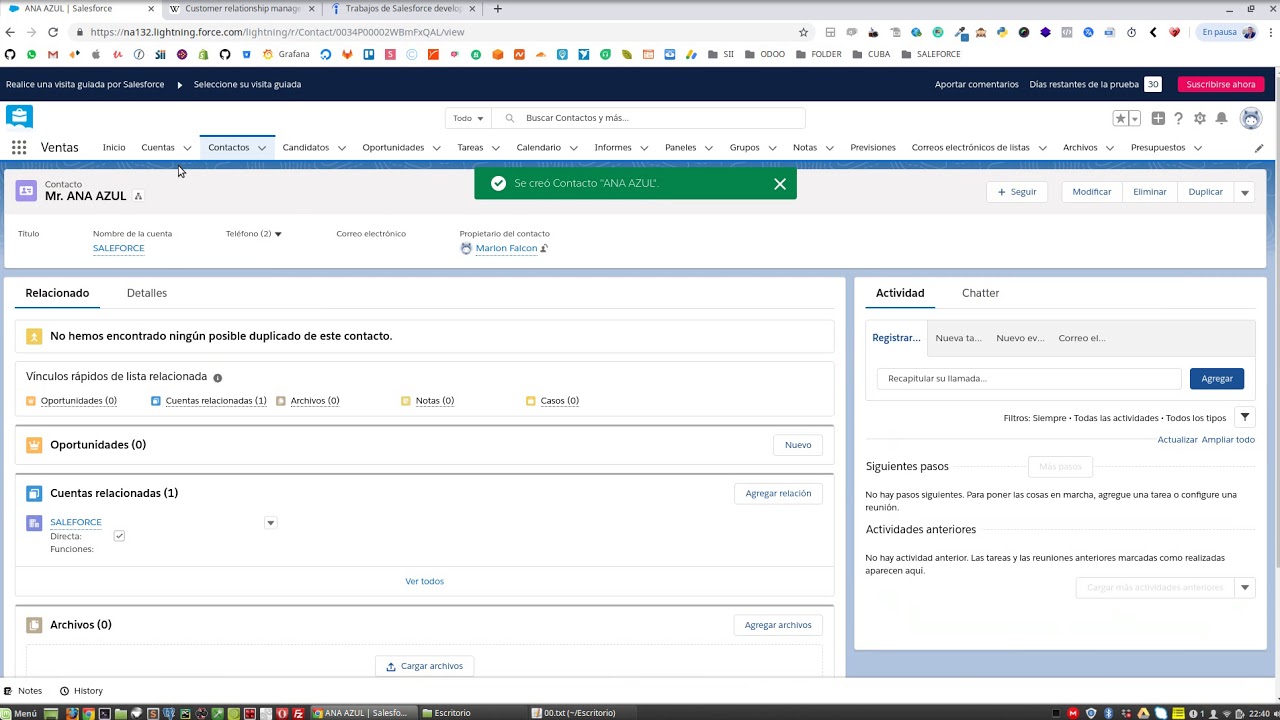
Task: Go to the Inicio navigation tab
Action: (x=114, y=147)
